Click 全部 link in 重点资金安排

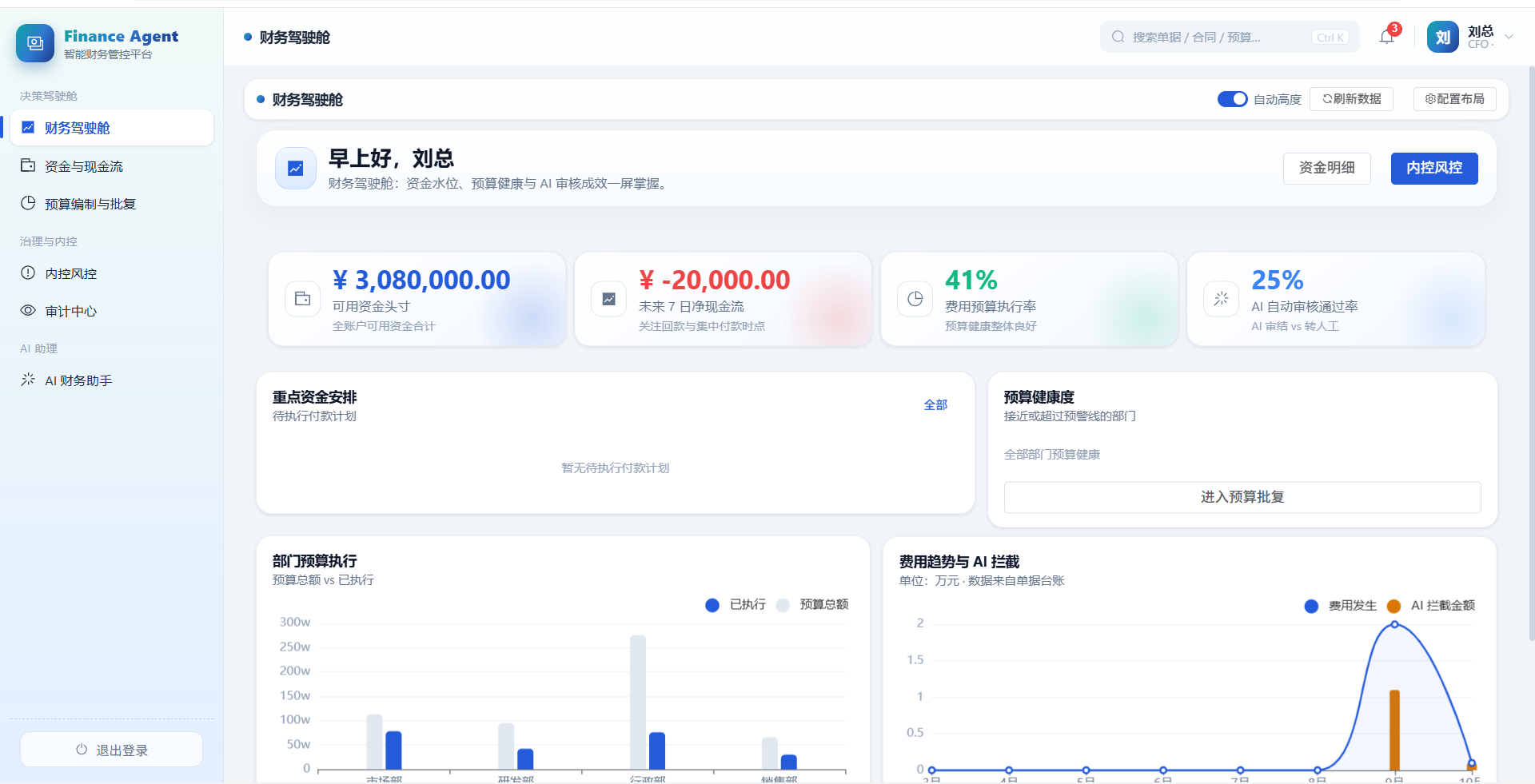(x=935, y=405)
